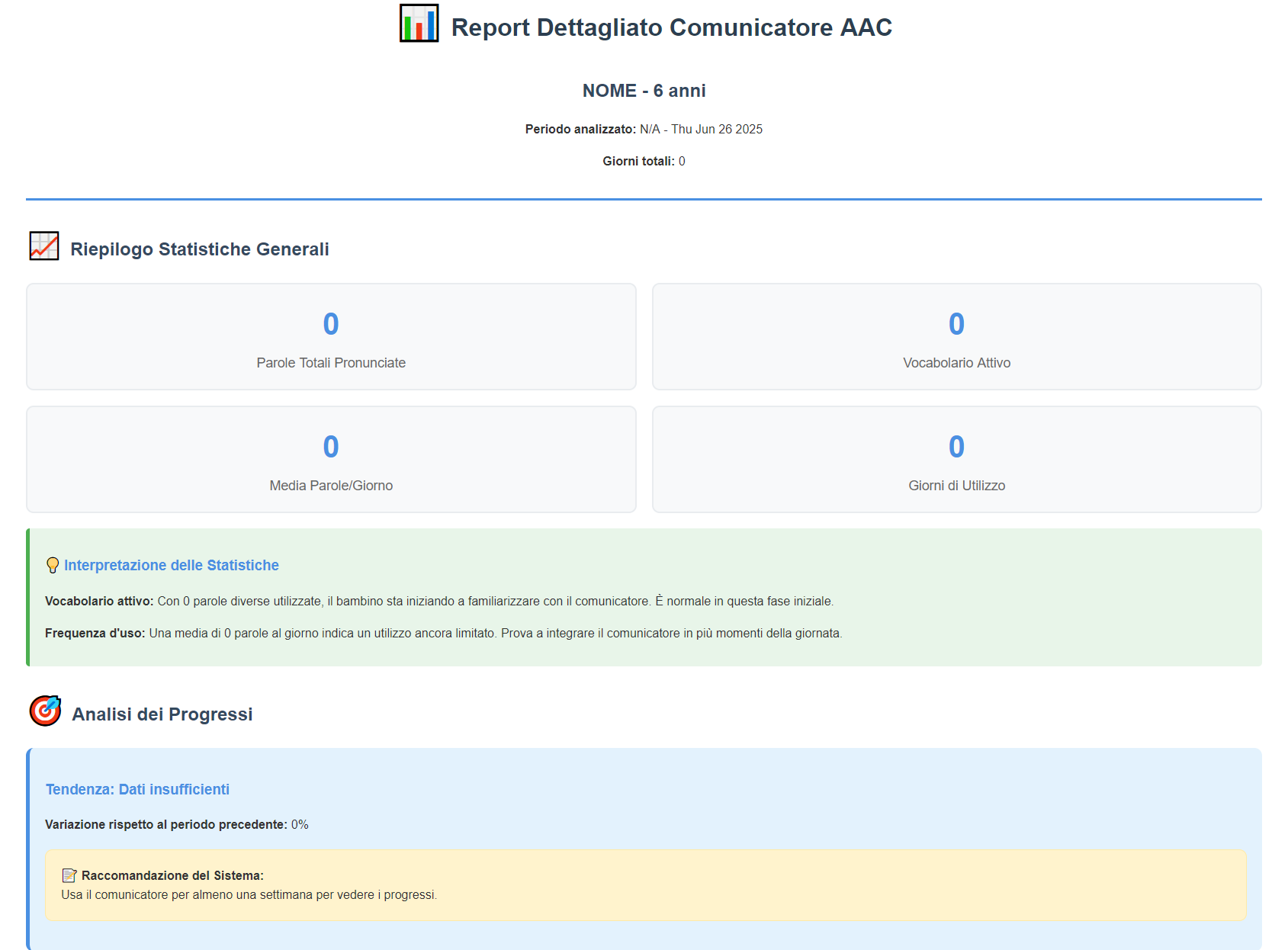The image size is (1288, 950).
Task: Click the 'NOME - 6 anni' heading
Action: [644, 91]
